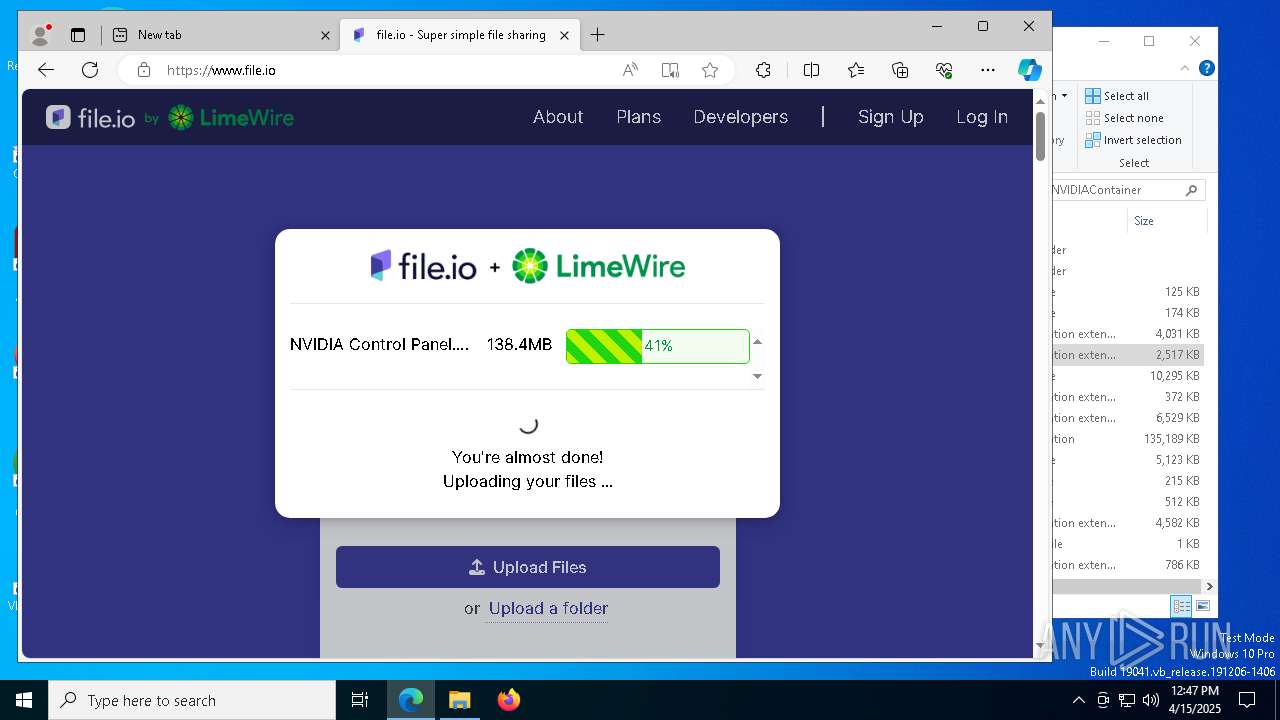1280x720 pixels.
Task: Launch Firefox from taskbar
Action: [509, 700]
